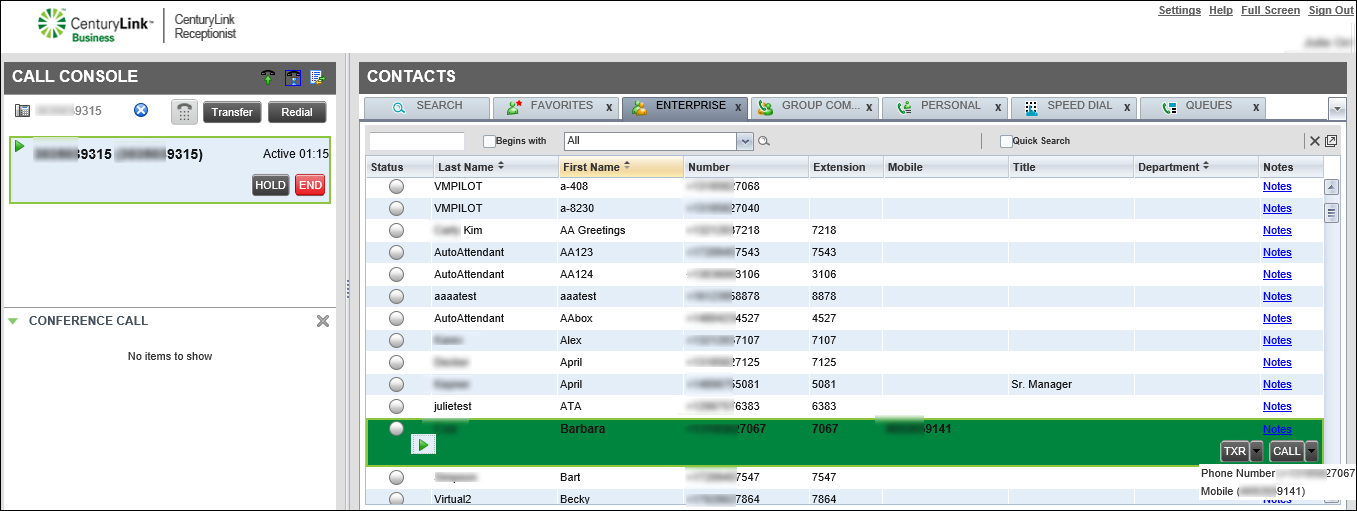This screenshot has width=1357, height=511.
Task: Click the contacts search text field
Action: coord(417,141)
